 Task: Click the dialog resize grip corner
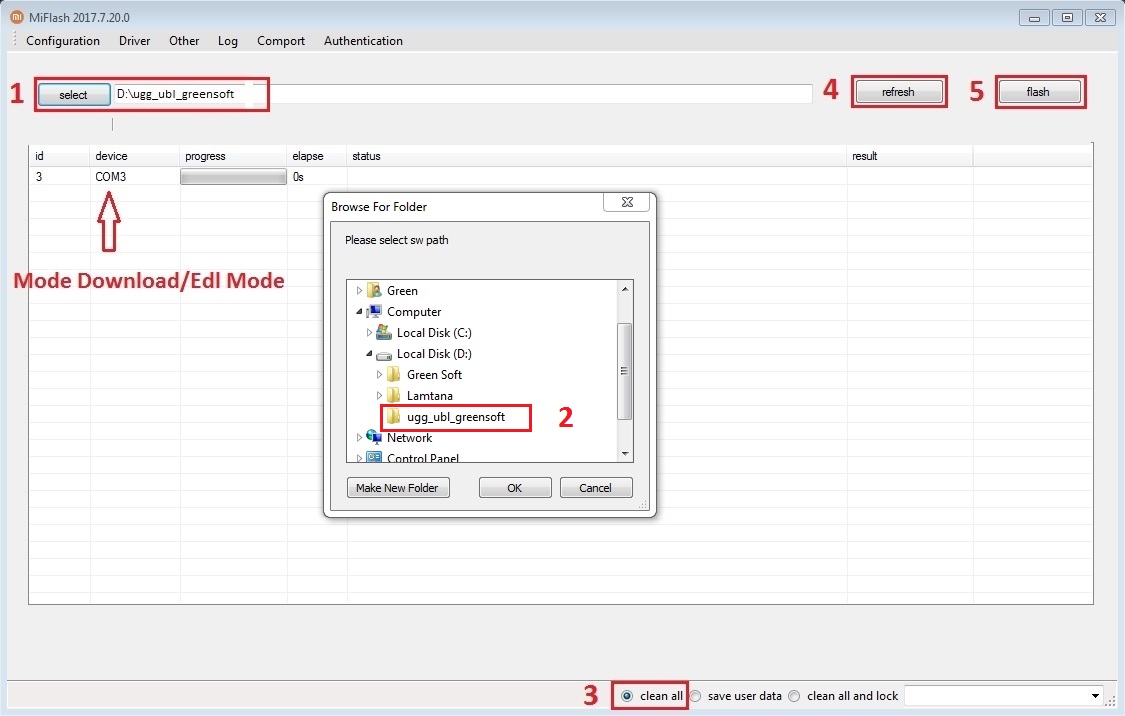click(643, 504)
